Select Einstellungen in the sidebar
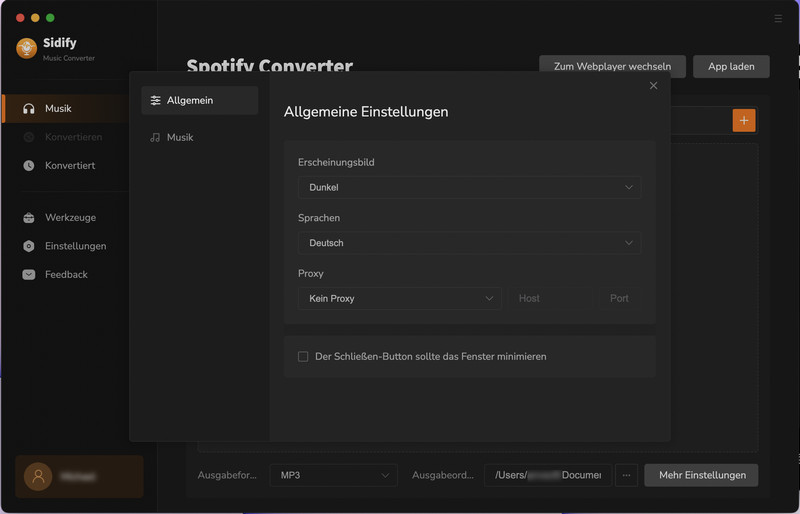The height and width of the screenshot is (514, 800). pos(76,246)
